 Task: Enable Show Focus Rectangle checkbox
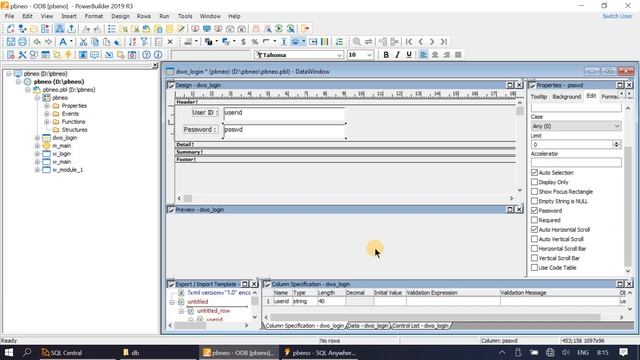(x=534, y=191)
